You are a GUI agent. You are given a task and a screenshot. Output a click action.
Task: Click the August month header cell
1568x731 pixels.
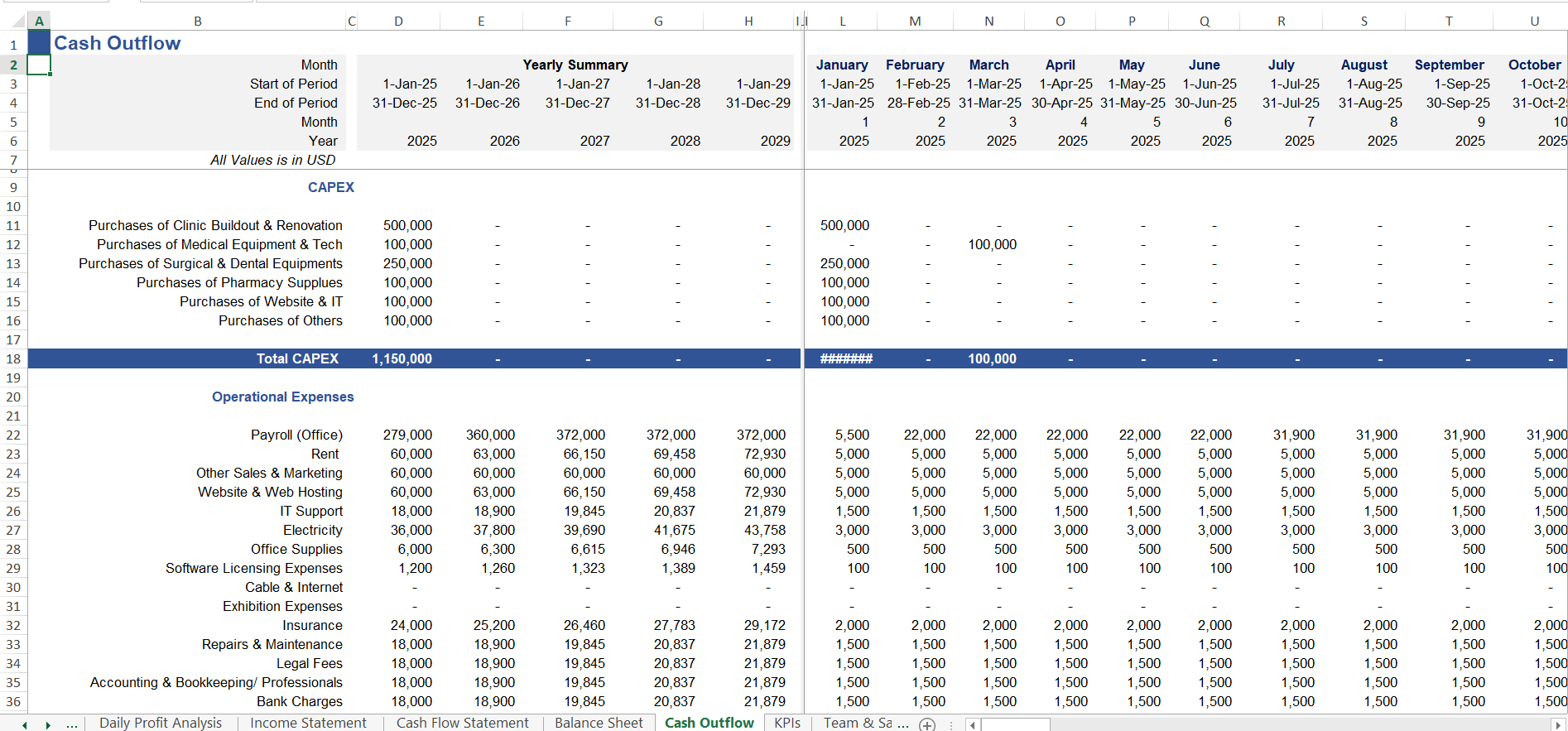(x=1364, y=65)
